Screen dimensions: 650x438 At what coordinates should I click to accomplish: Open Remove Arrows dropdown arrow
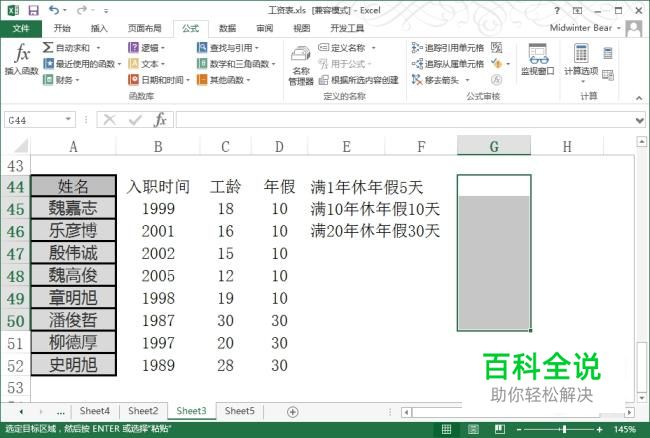point(467,80)
